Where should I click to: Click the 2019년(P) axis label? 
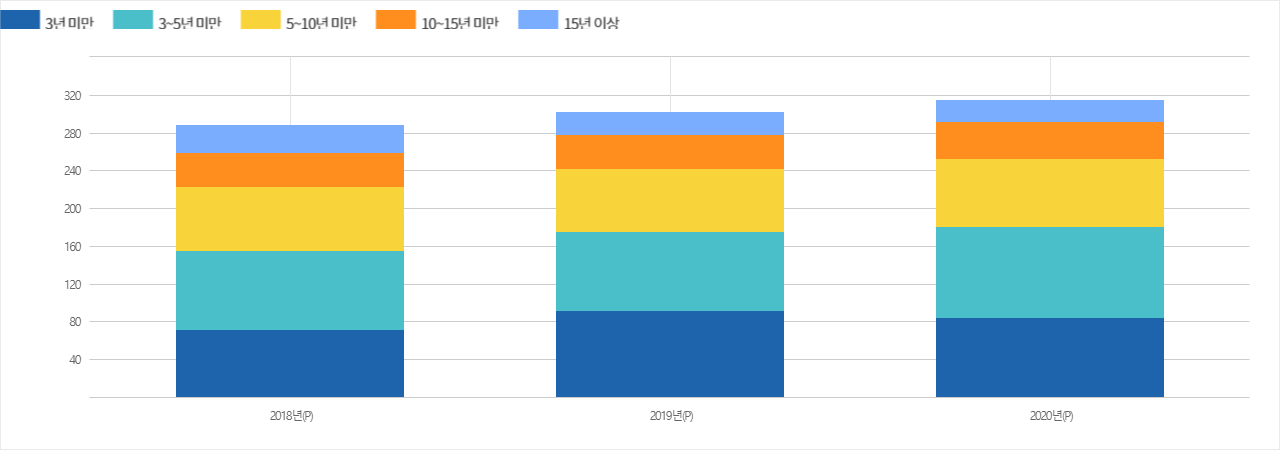[671, 416]
